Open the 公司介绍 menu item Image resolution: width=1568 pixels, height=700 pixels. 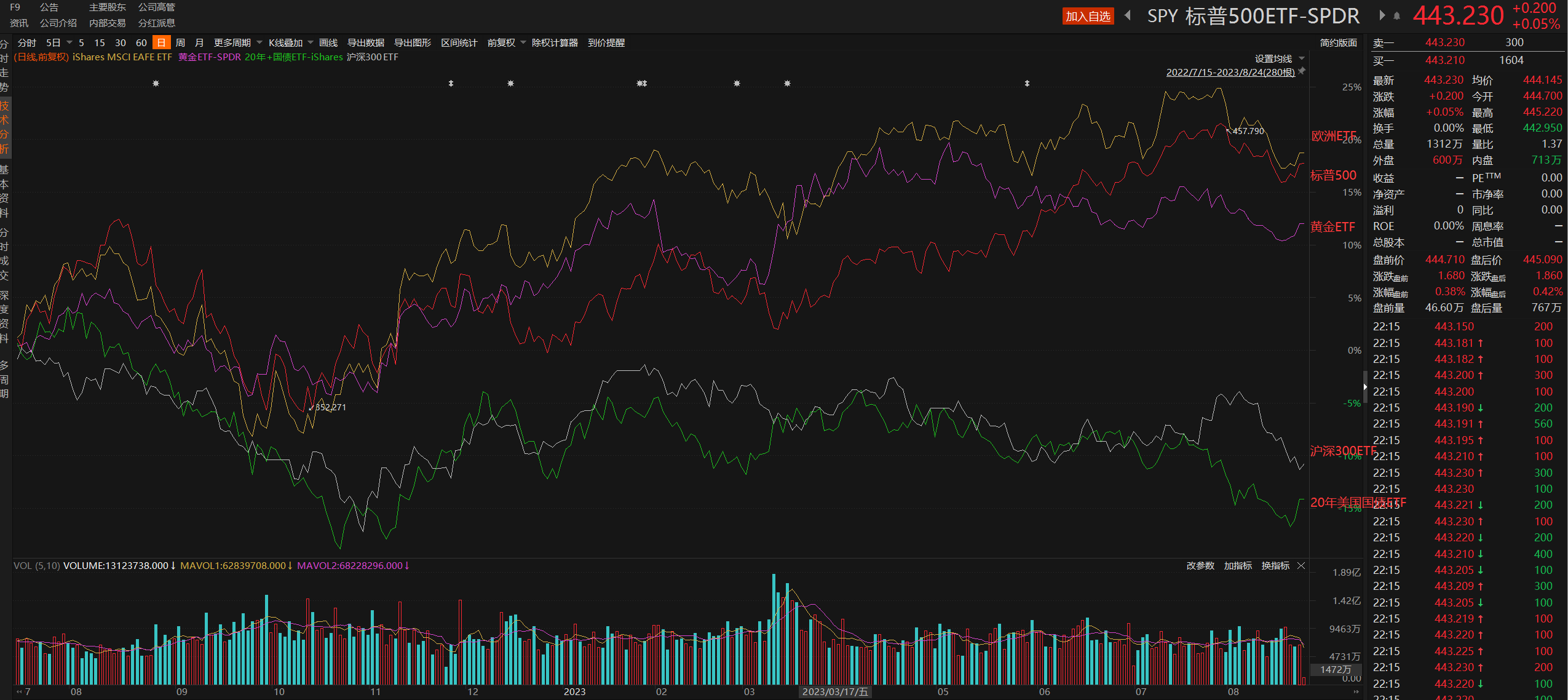click(x=58, y=23)
